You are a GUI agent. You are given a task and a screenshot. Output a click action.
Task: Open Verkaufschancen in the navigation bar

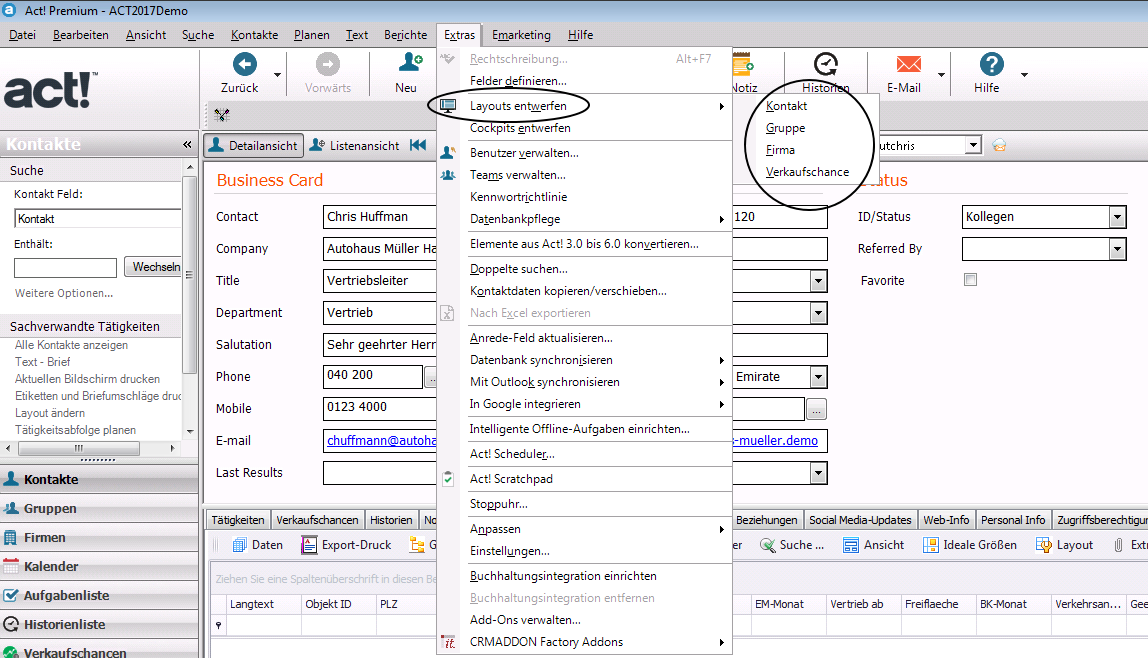99,651
